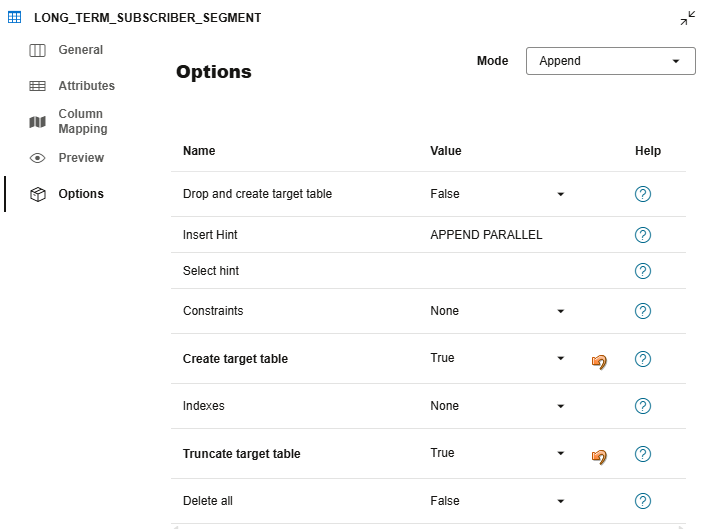The image size is (705, 529).
Task: Open help for Indexes option
Action: click(643, 406)
